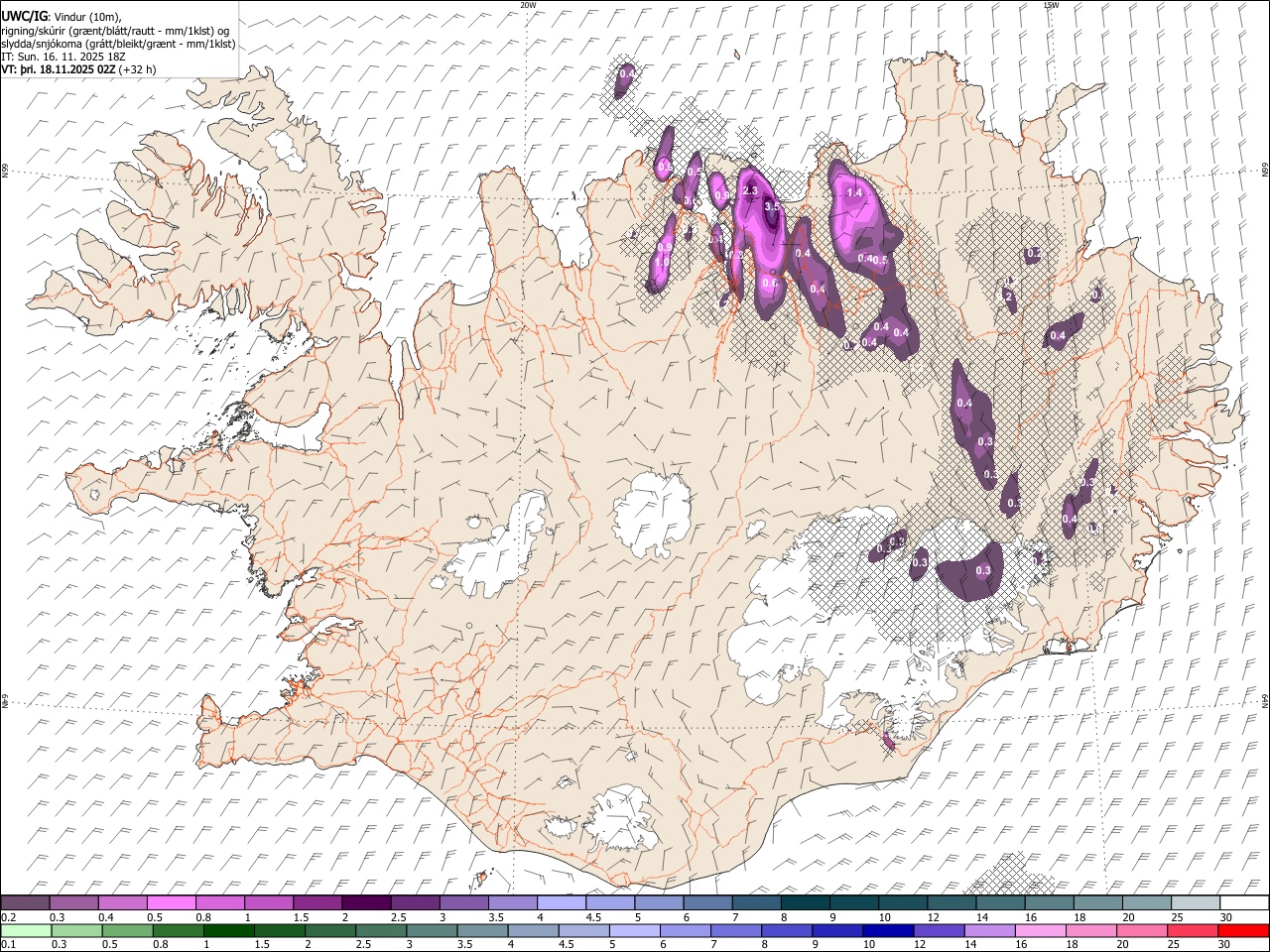Viewport: 1270px width, 952px height.
Task: Click the 'rigning/skúrir' legend description line
Action: (114, 31)
